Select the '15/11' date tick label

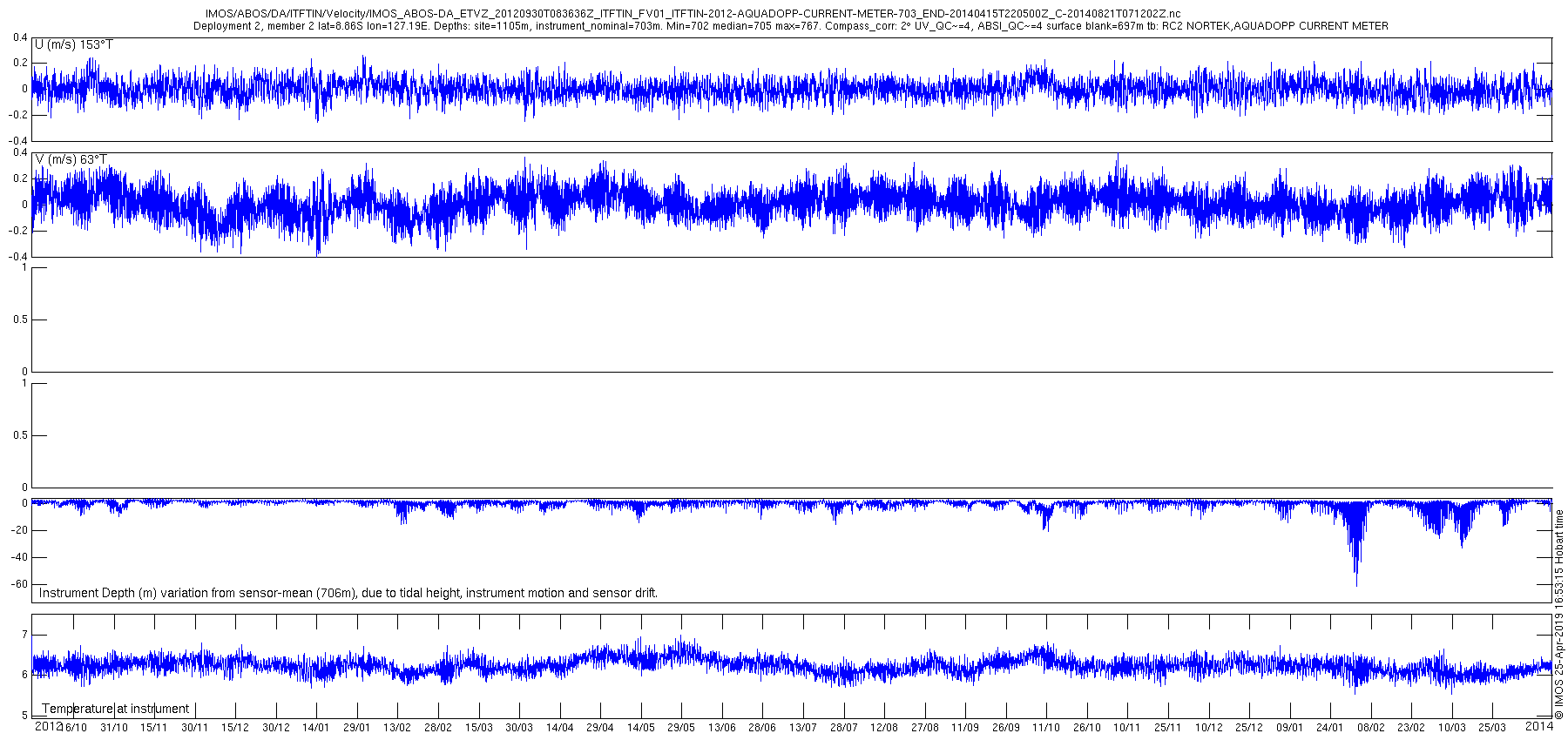[154, 728]
